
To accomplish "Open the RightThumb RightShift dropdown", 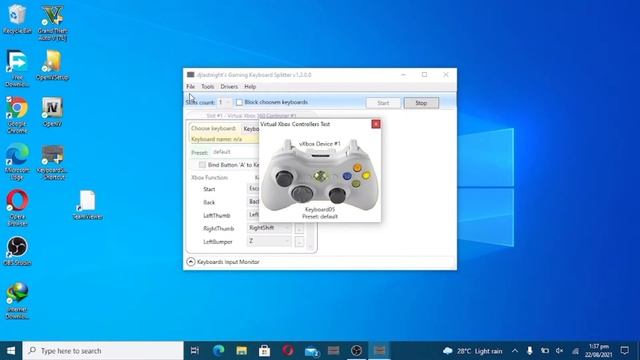I will click(269, 228).
